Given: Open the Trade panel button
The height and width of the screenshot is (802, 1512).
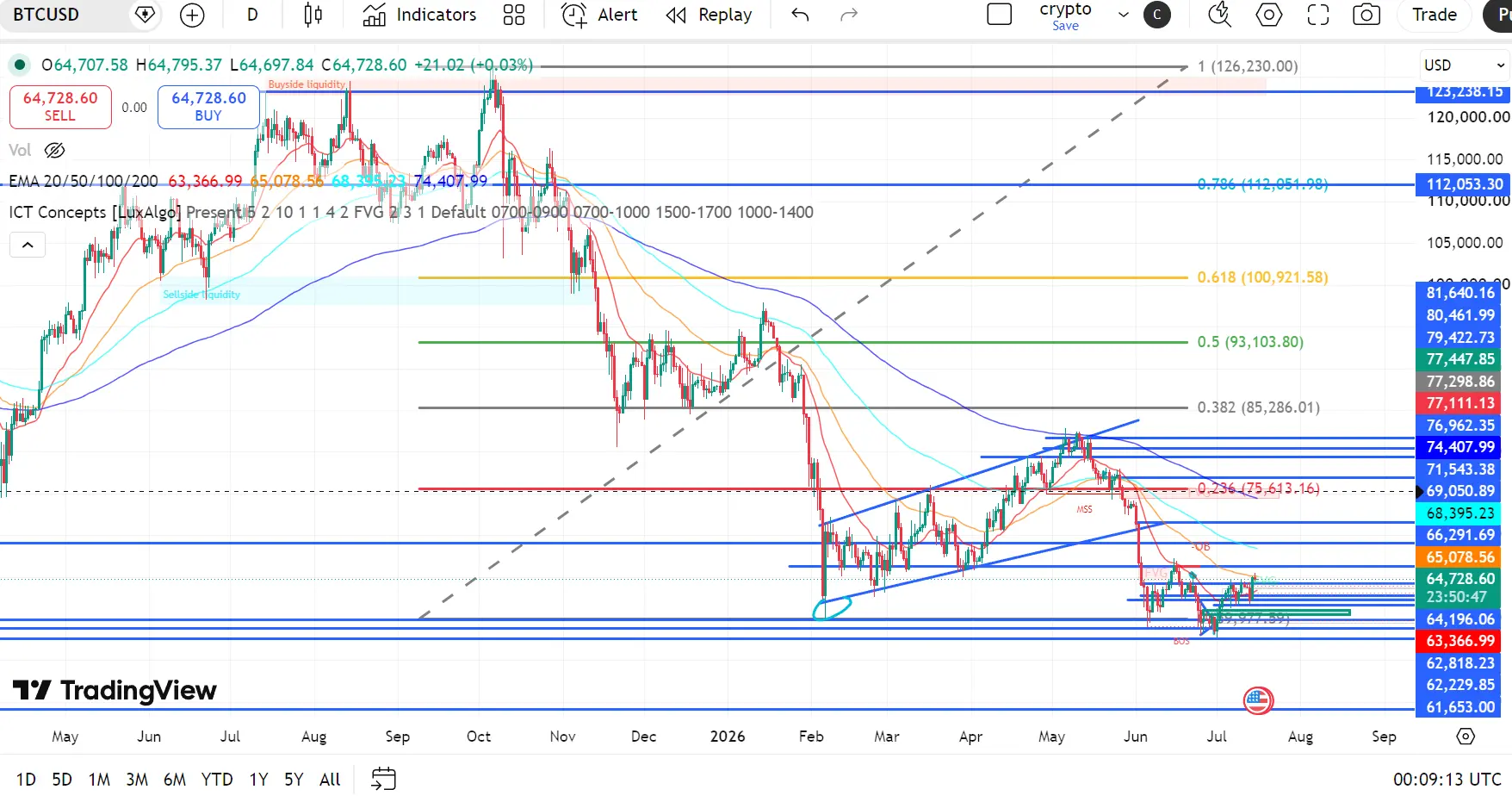Looking at the screenshot, I should [1435, 15].
